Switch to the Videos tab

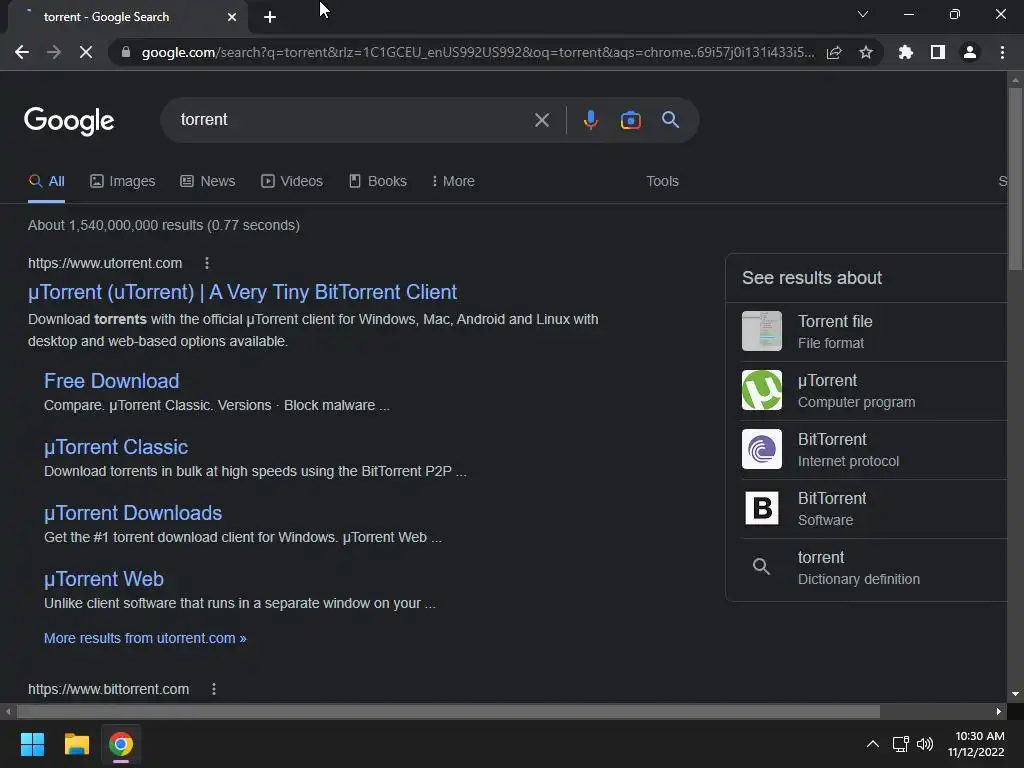point(292,181)
